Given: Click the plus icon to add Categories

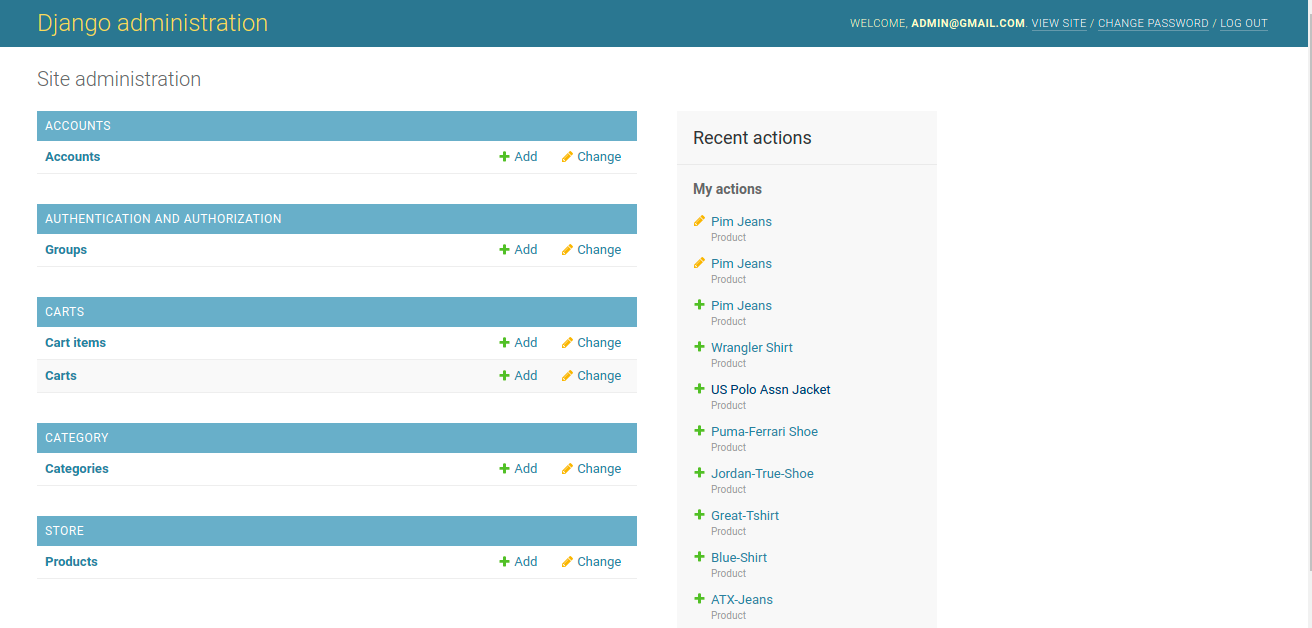Looking at the screenshot, I should 505,469.
